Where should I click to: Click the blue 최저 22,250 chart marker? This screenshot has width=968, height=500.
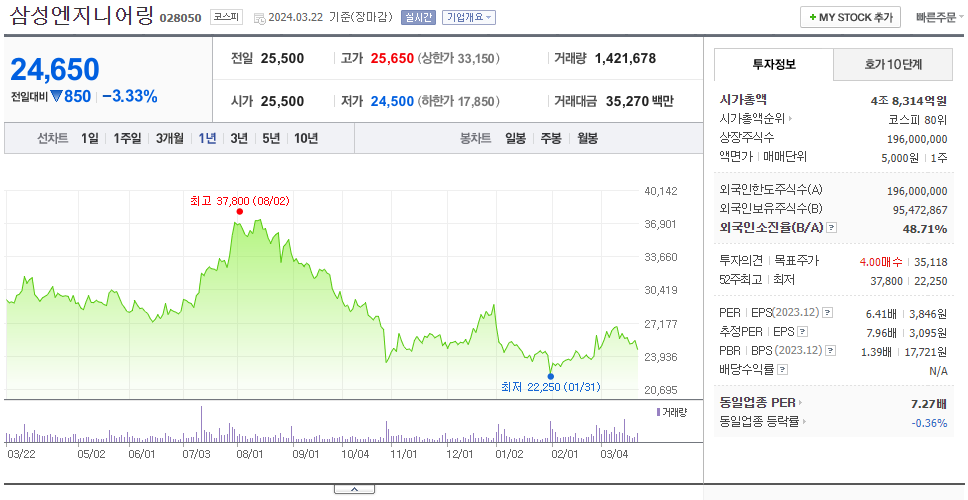[551, 376]
